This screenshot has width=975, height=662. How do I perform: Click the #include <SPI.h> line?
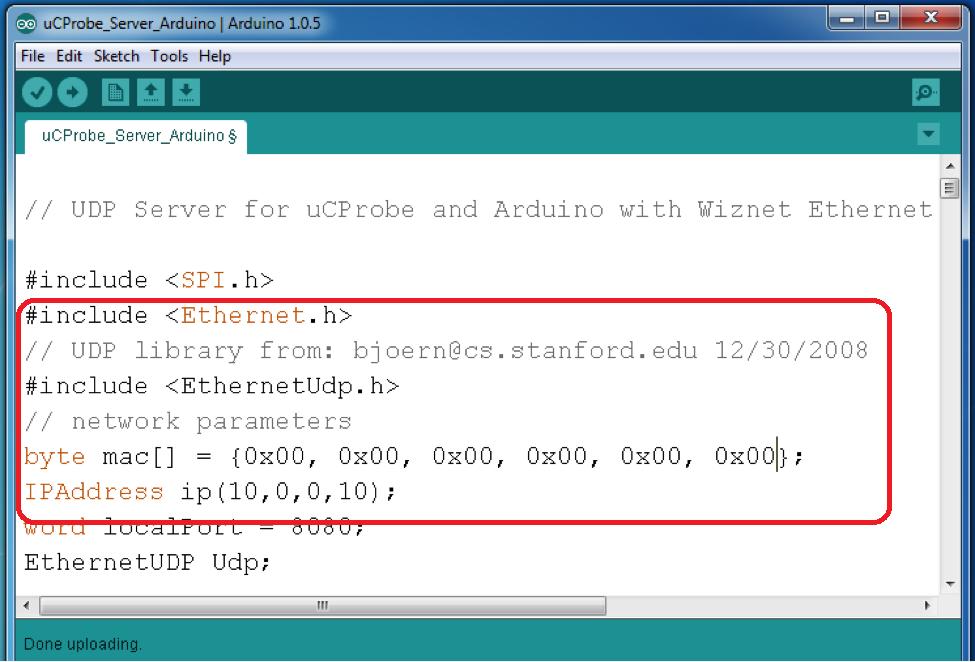149,280
